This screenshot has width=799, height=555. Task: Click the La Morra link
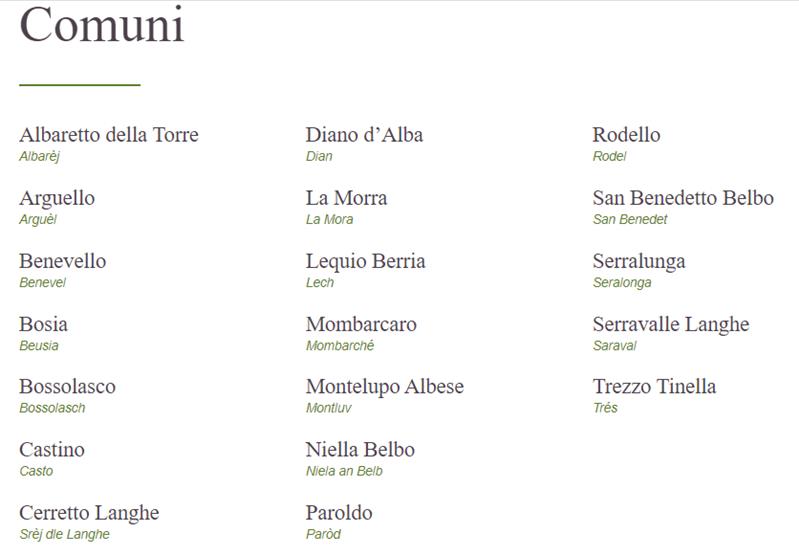point(347,198)
